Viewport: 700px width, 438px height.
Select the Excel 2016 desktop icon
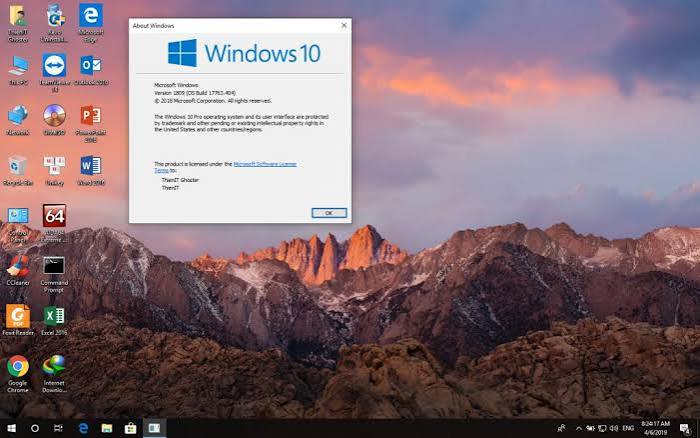54,320
